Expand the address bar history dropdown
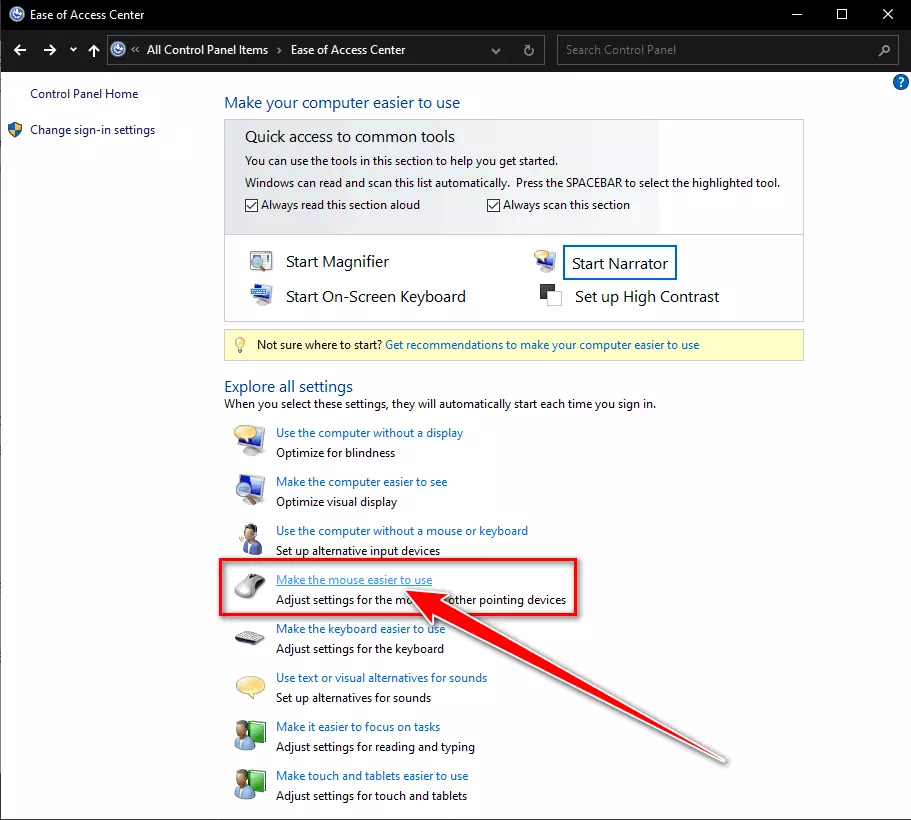Viewport: 911px width, 820px height. [x=496, y=51]
